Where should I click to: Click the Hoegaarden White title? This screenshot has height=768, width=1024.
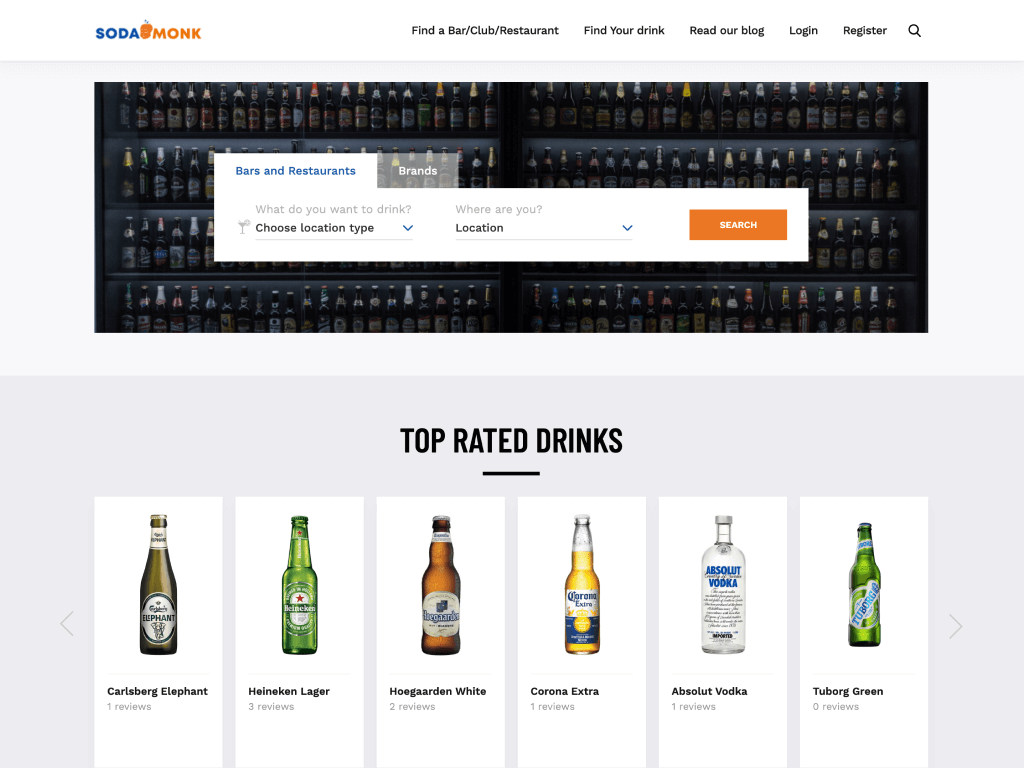click(438, 691)
